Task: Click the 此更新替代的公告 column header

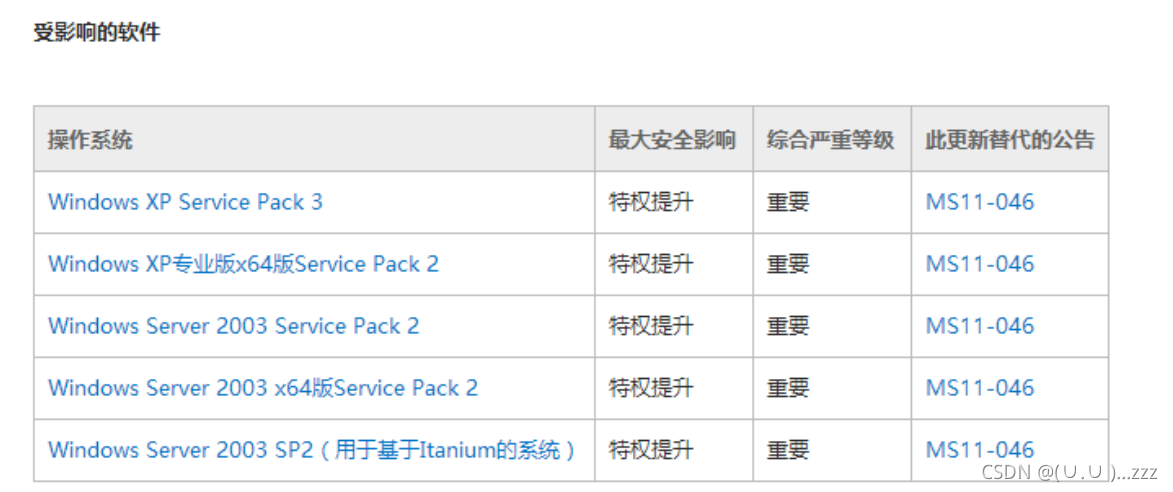Action: coord(1011,140)
